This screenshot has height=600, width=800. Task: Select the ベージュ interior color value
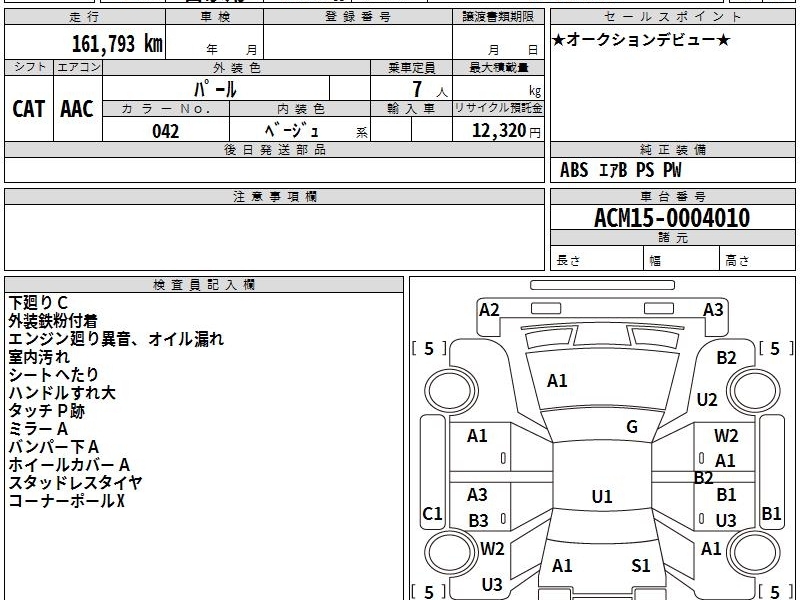[292, 131]
